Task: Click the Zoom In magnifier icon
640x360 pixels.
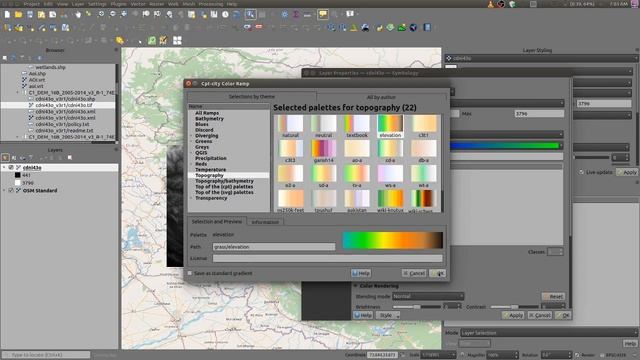Action: click(101, 15)
